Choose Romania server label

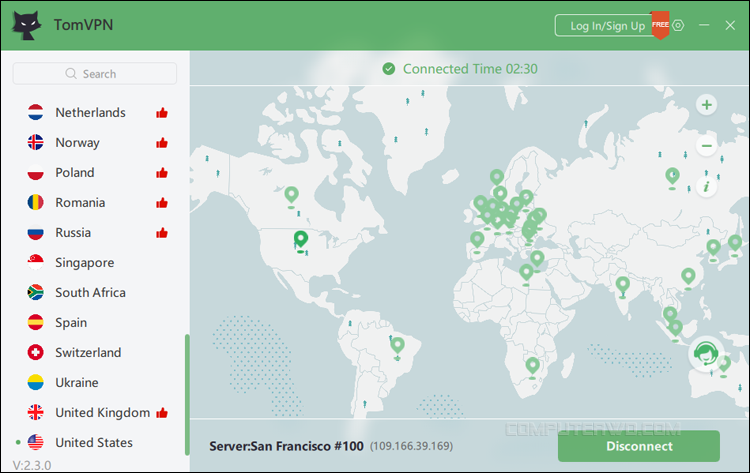80,202
